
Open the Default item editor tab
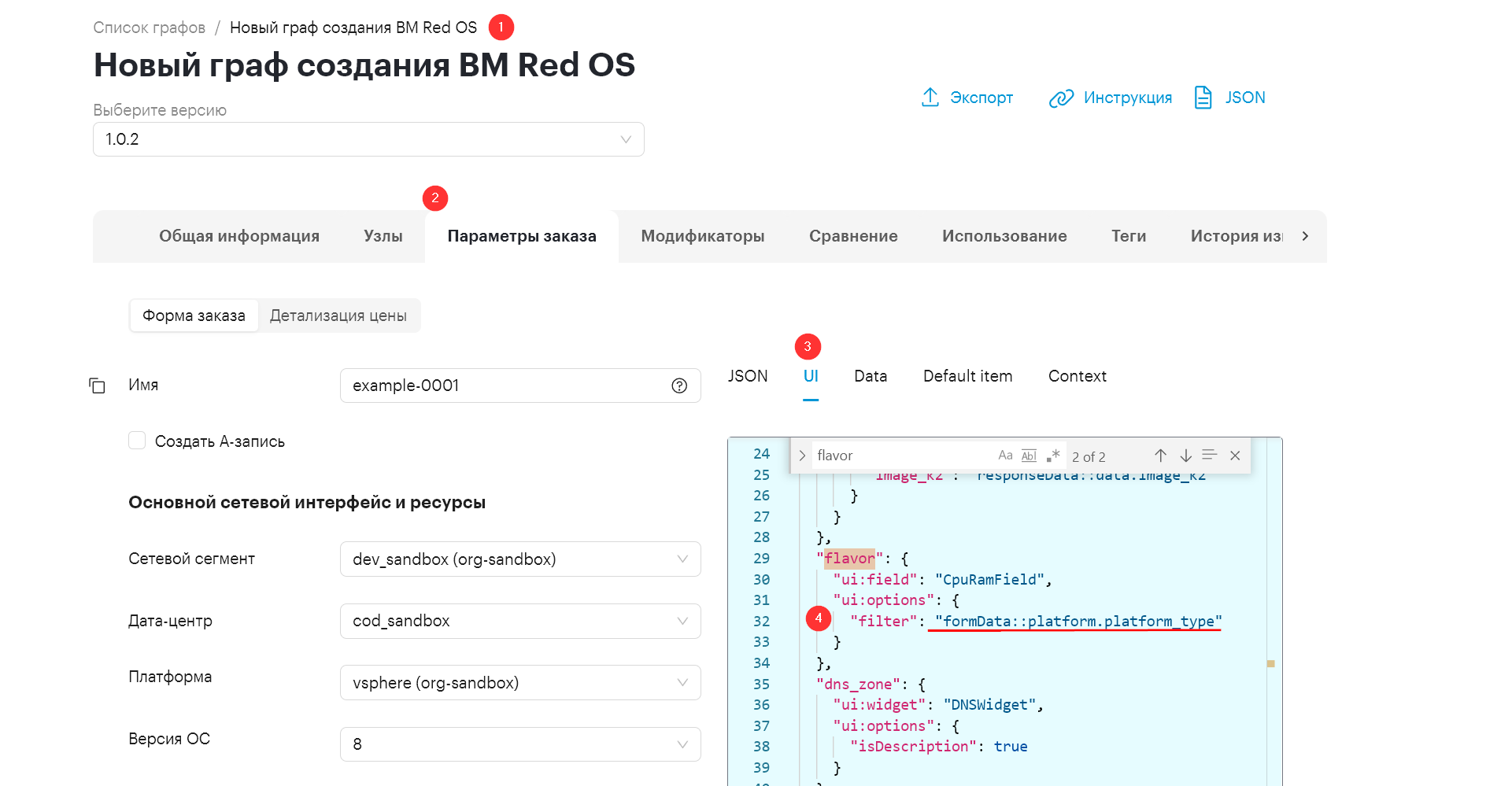(967, 376)
